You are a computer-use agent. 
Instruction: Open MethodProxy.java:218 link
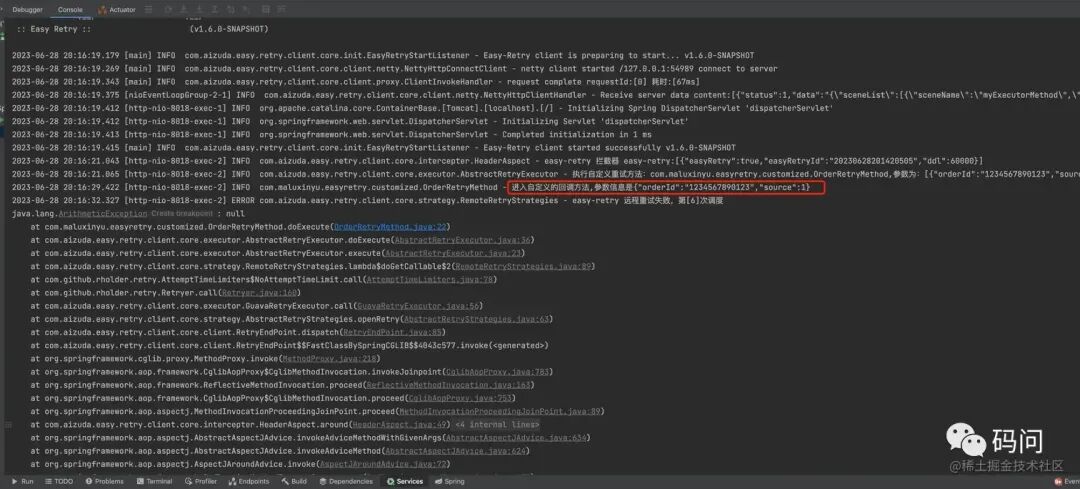tap(329, 359)
